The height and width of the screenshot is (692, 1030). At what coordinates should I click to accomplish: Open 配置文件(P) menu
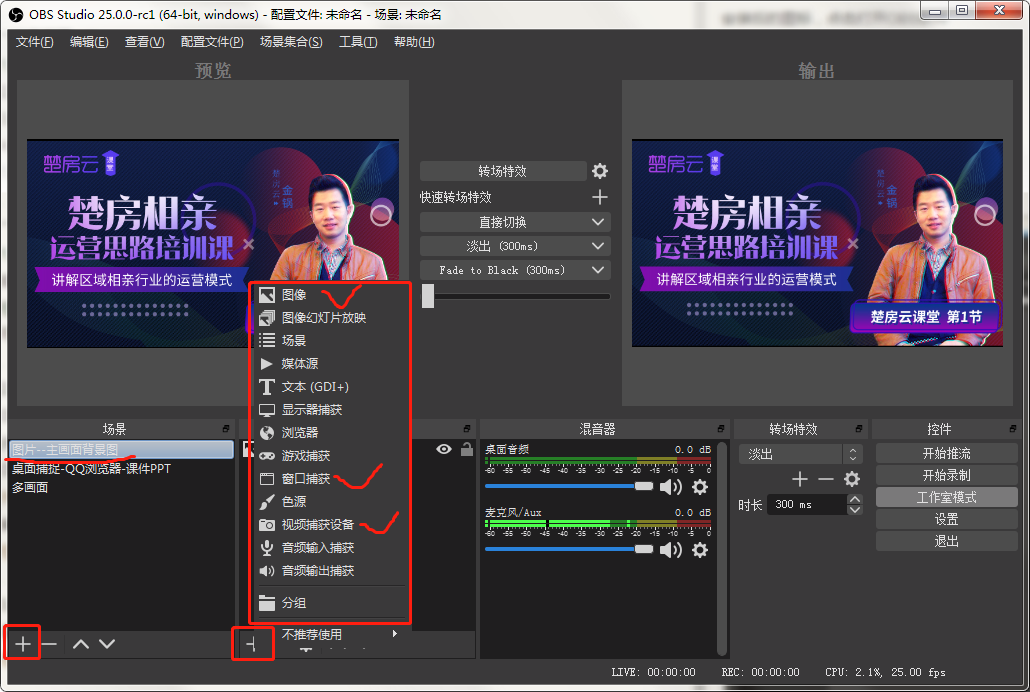212,42
